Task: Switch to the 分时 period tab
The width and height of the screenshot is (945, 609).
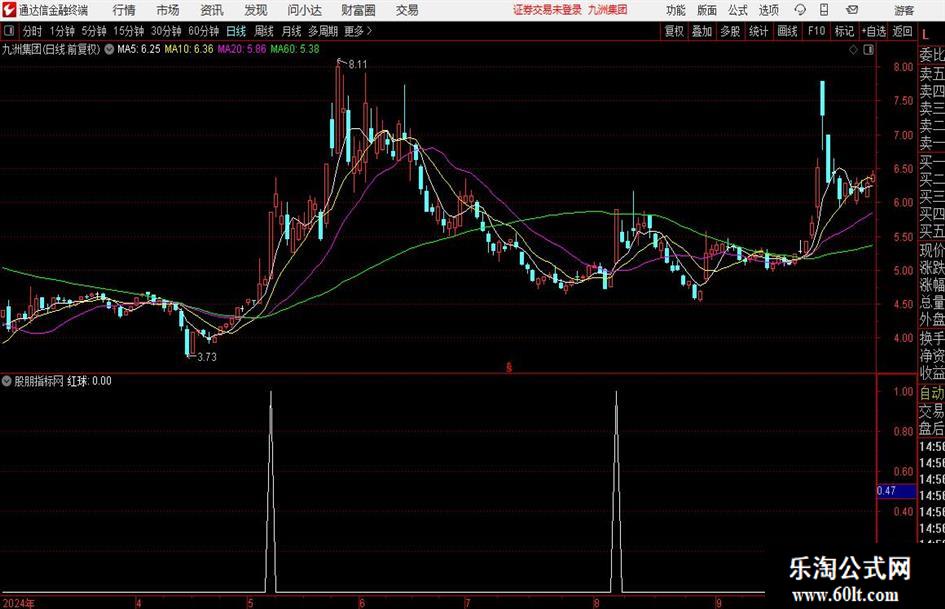Action: pyautogui.click(x=32, y=31)
